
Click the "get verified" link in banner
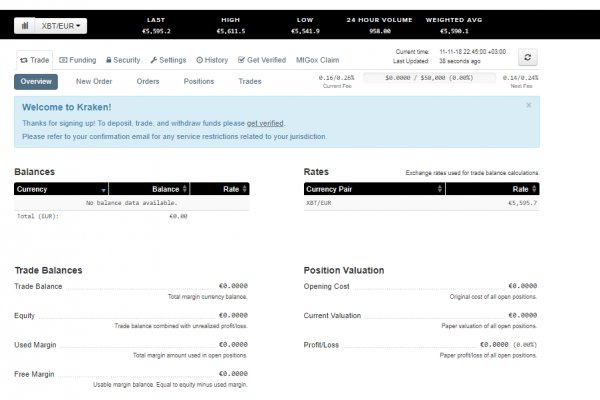click(x=266, y=122)
